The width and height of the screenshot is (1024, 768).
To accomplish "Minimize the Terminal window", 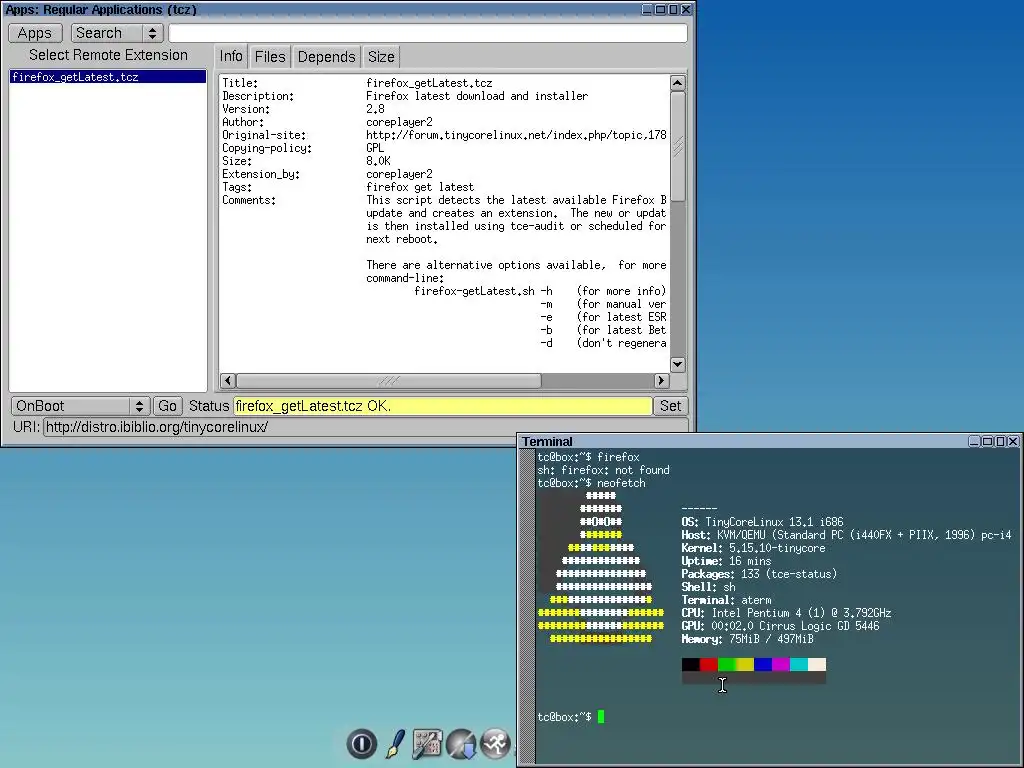I will click(x=974, y=441).
